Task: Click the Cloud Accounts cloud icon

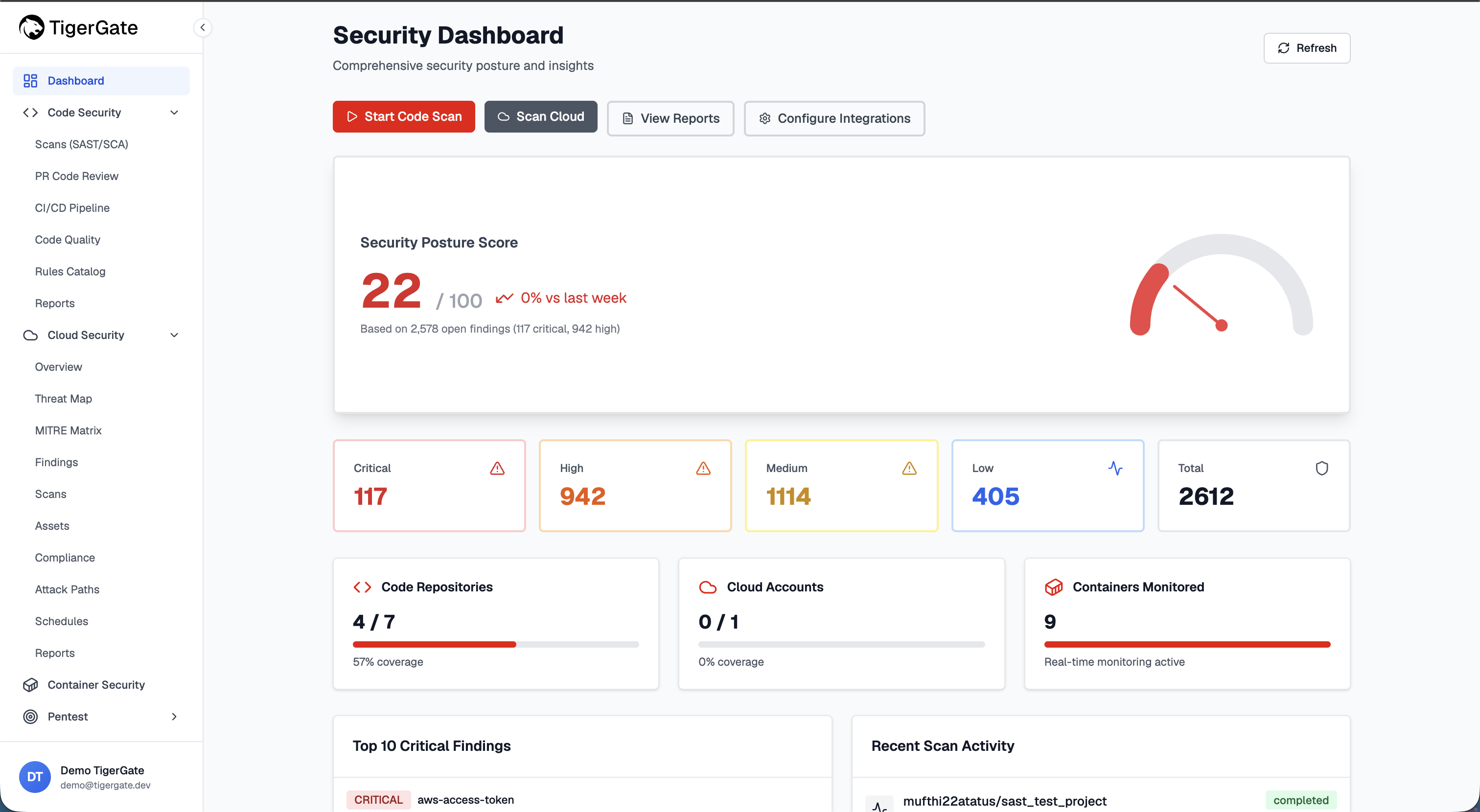Action: (x=708, y=587)
